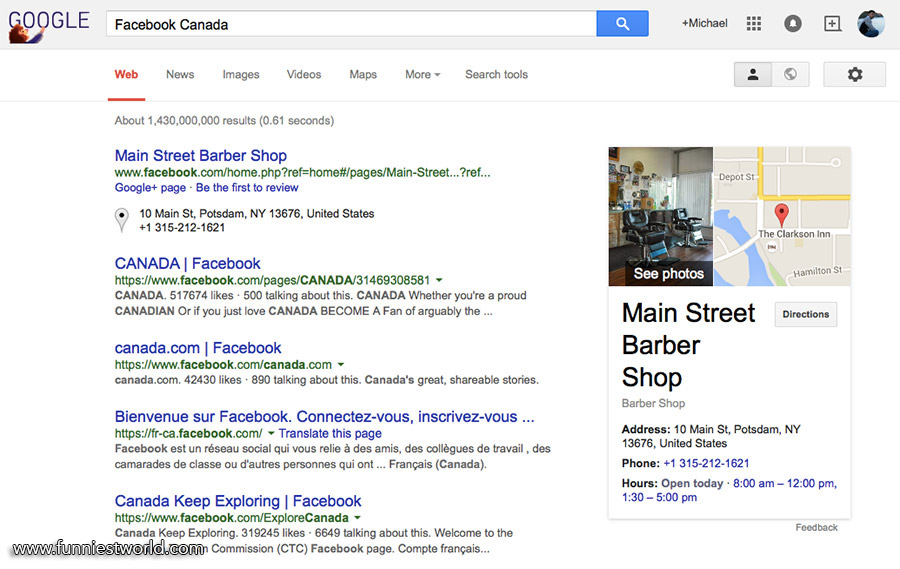The height and width of the screenshot is (569, 900).
Task: Click the search box with Facebook Canada
Action: [x=350, y=24]
